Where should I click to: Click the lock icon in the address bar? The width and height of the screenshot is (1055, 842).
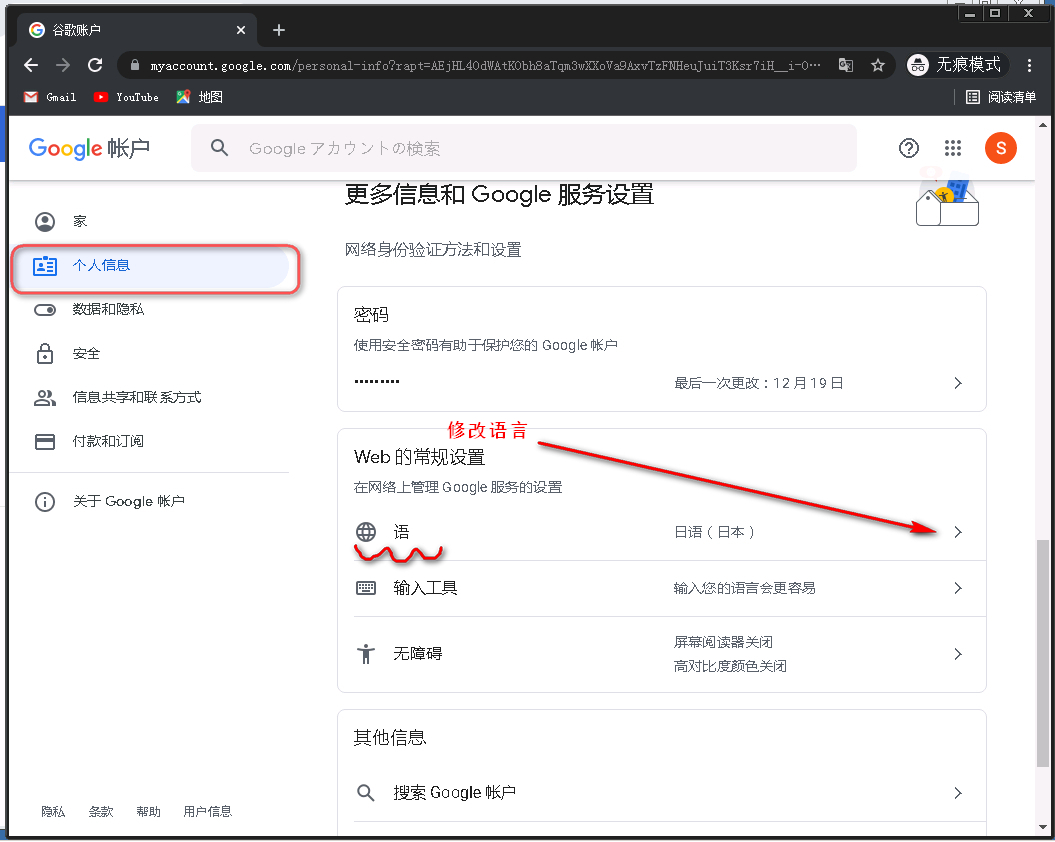[x=135, y=65]
